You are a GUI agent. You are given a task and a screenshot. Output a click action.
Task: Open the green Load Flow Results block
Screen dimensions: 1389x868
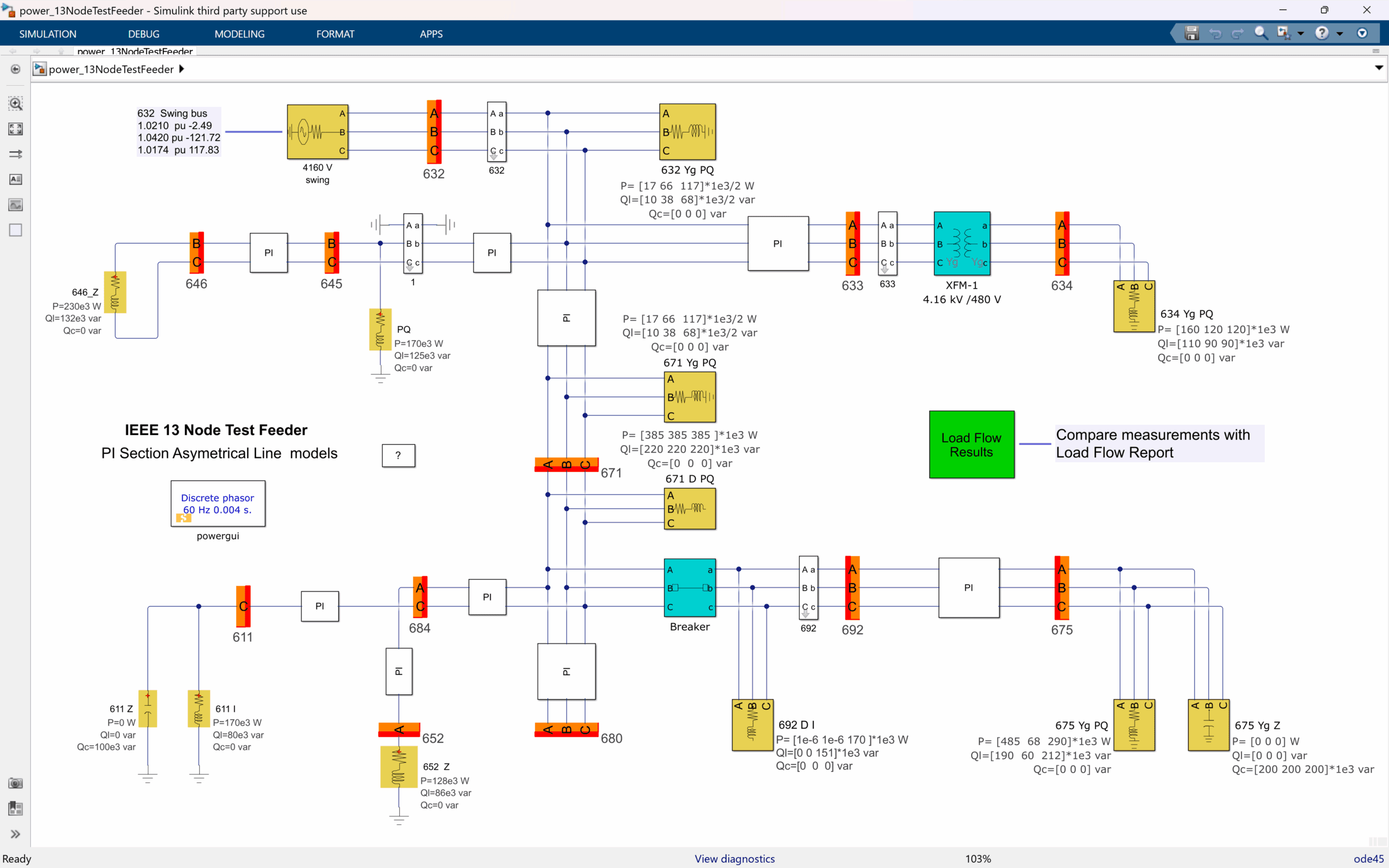coord(971,444)
